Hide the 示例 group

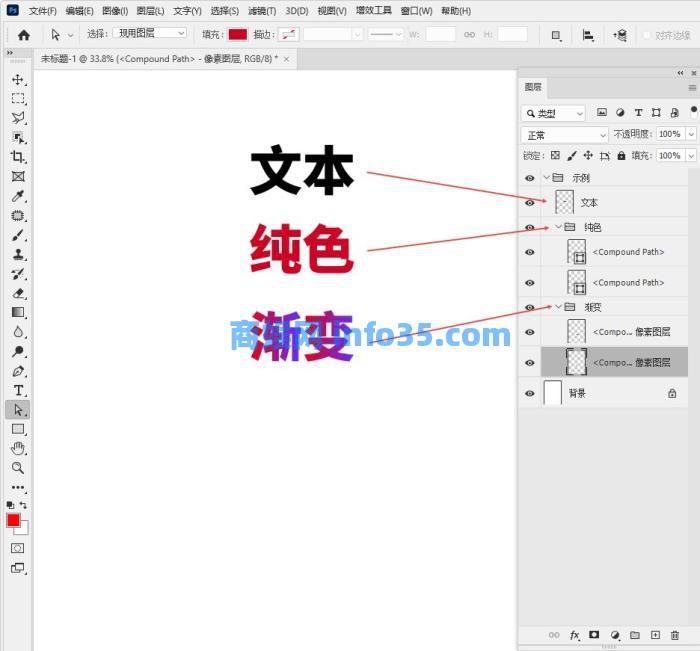click(x=530, y=178)
